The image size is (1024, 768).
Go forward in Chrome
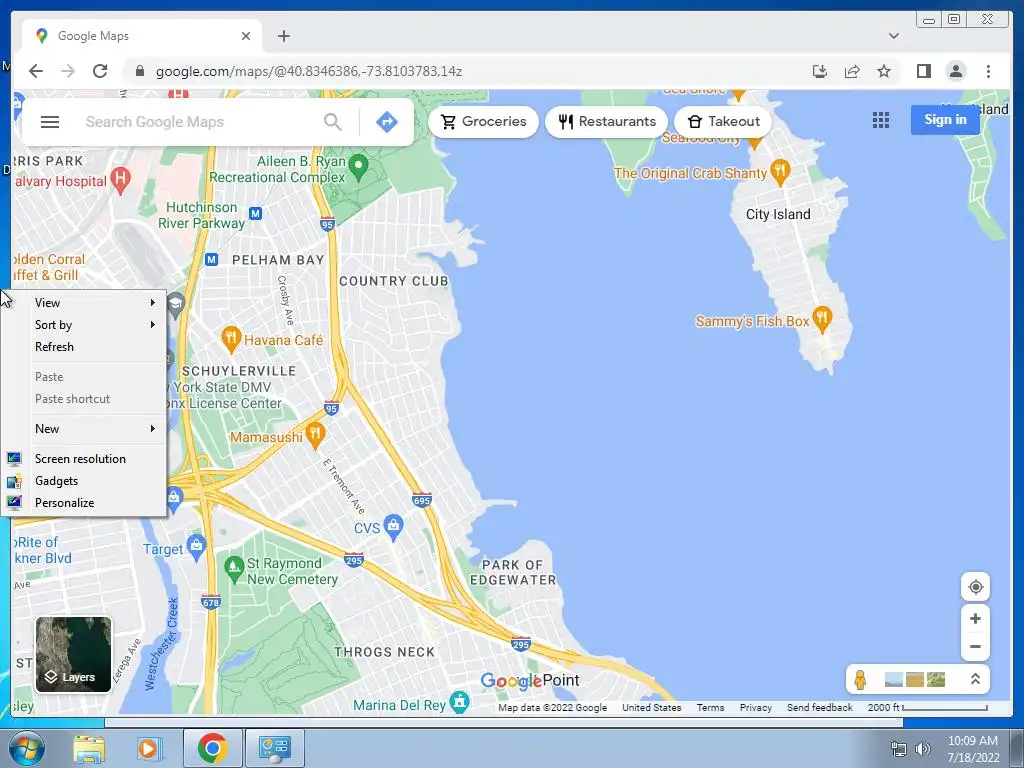(x=68, y=71)
